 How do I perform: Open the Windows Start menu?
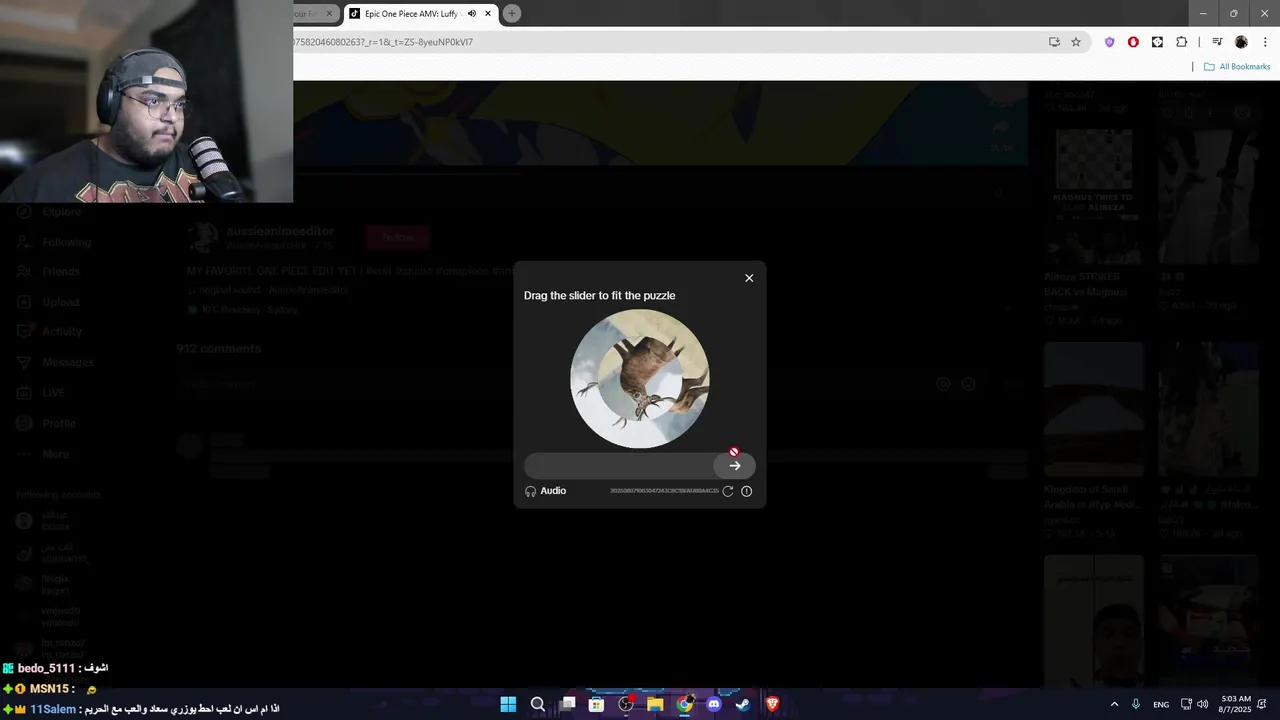click(508, 704)
